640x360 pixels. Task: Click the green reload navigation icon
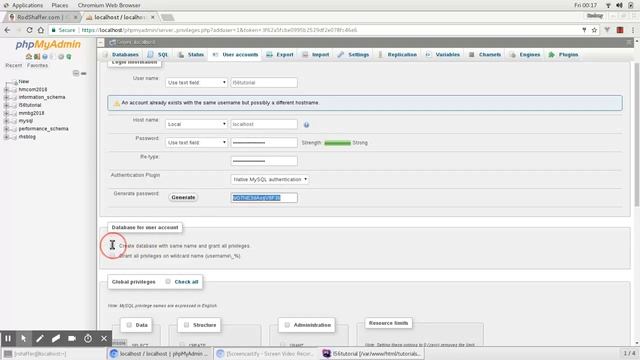click(x=69, y=57)
